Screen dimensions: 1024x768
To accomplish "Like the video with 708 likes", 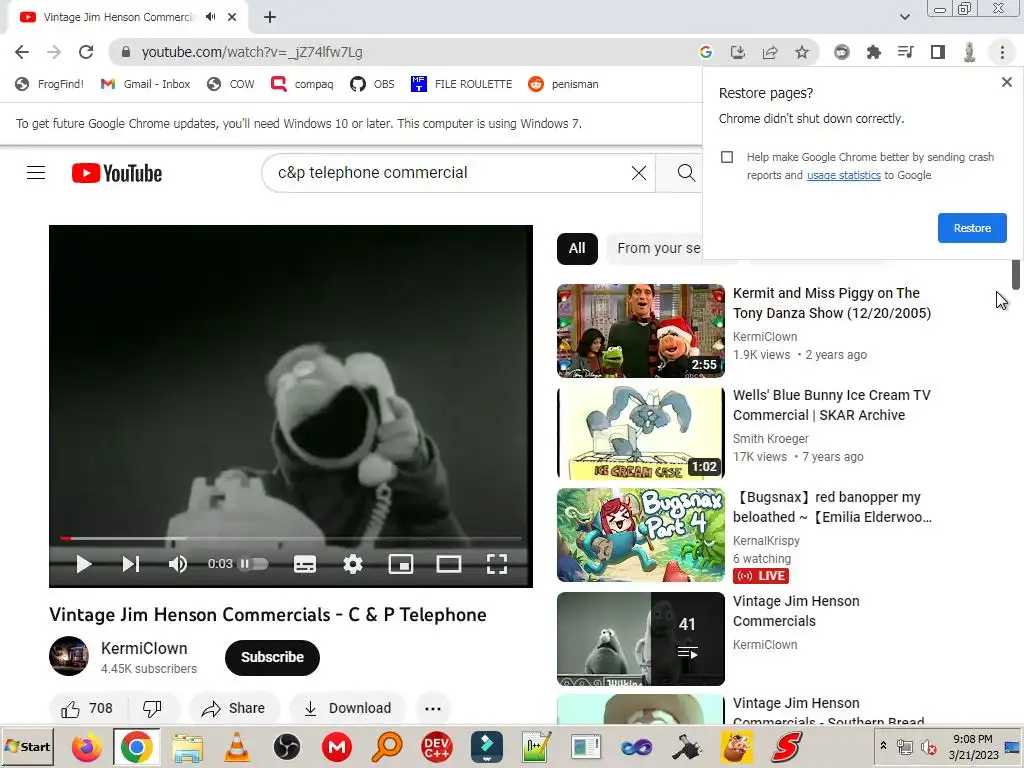I will [88, 709].
